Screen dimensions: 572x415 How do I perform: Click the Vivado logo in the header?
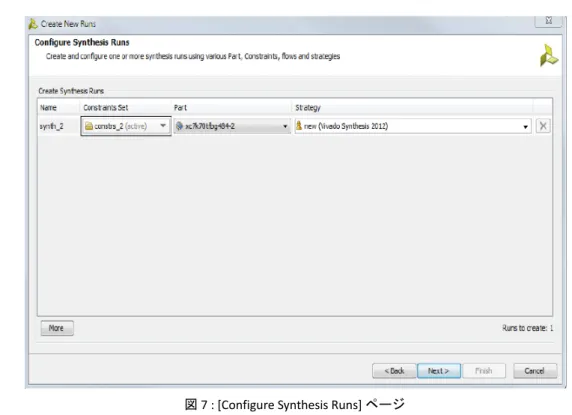548,56
